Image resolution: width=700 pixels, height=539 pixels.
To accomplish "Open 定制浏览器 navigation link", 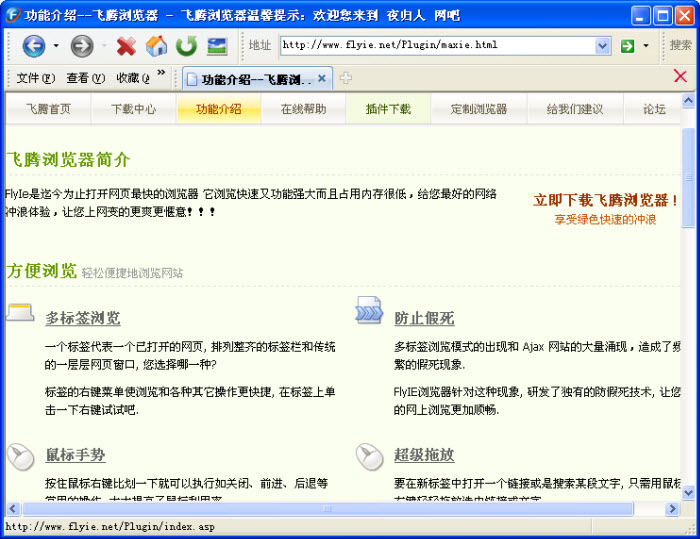I will click(x=479, y=109).
